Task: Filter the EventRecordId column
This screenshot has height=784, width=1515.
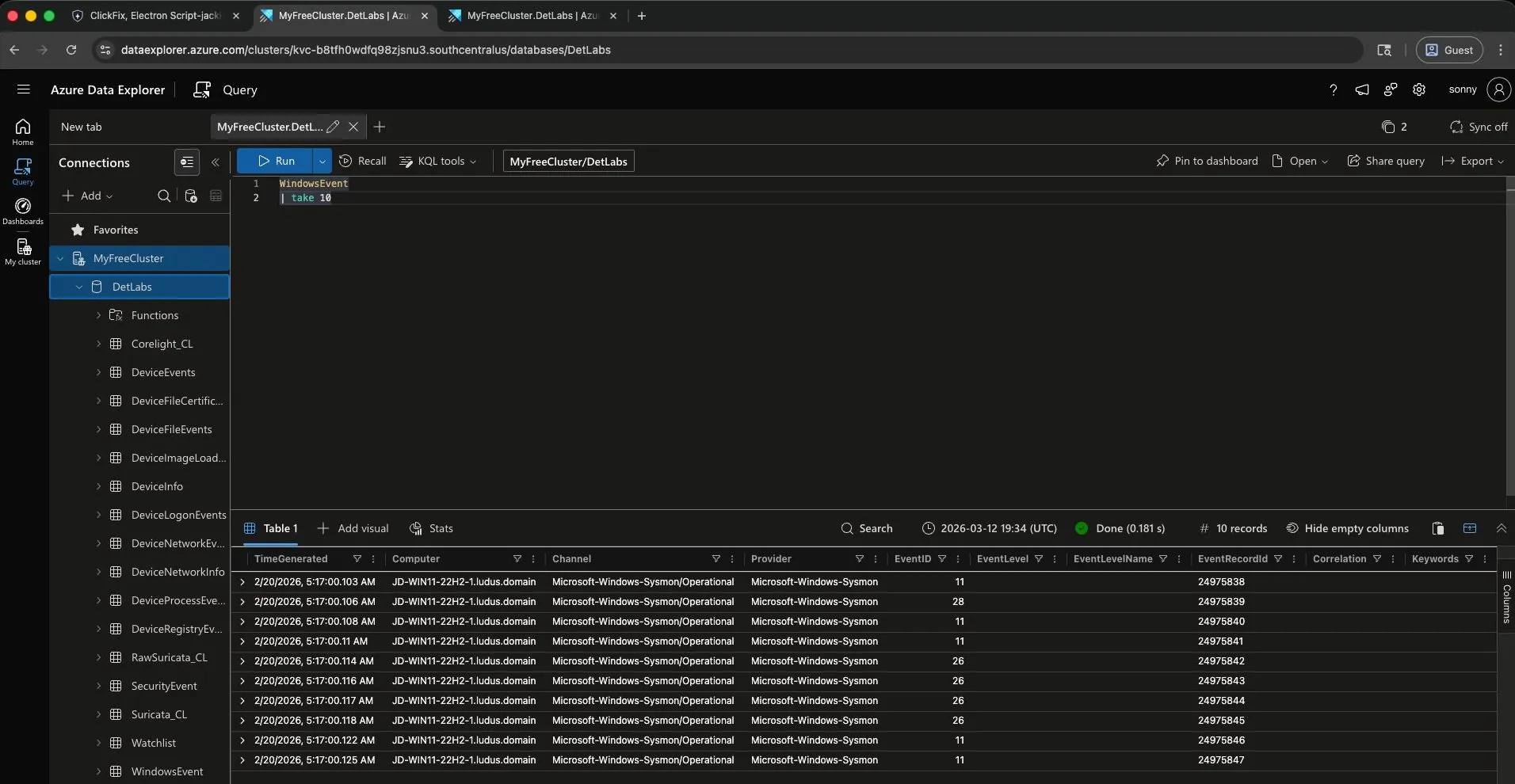Action: (1278, 559)
